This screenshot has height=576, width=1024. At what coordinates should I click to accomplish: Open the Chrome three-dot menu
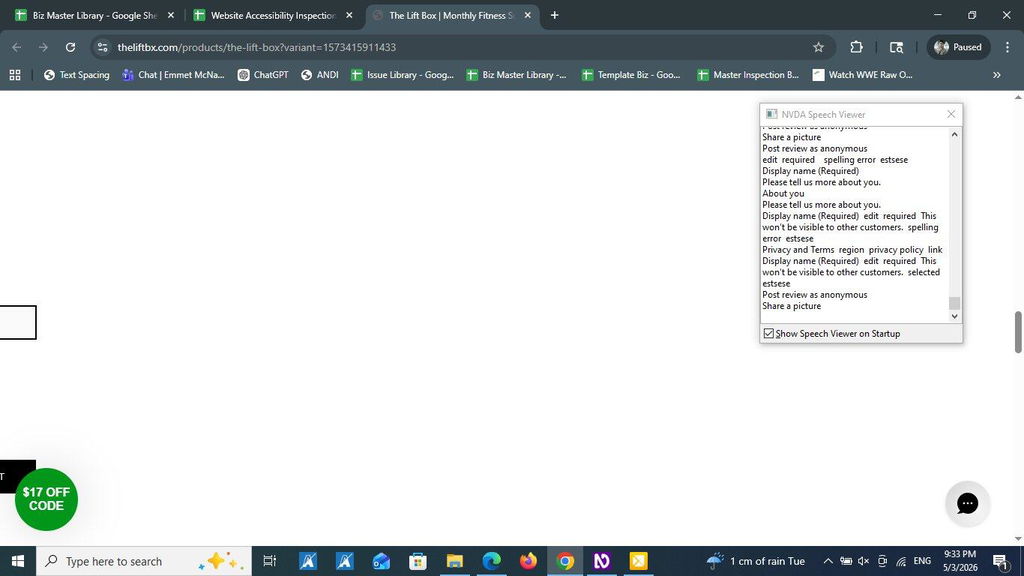coord(1007,47)
